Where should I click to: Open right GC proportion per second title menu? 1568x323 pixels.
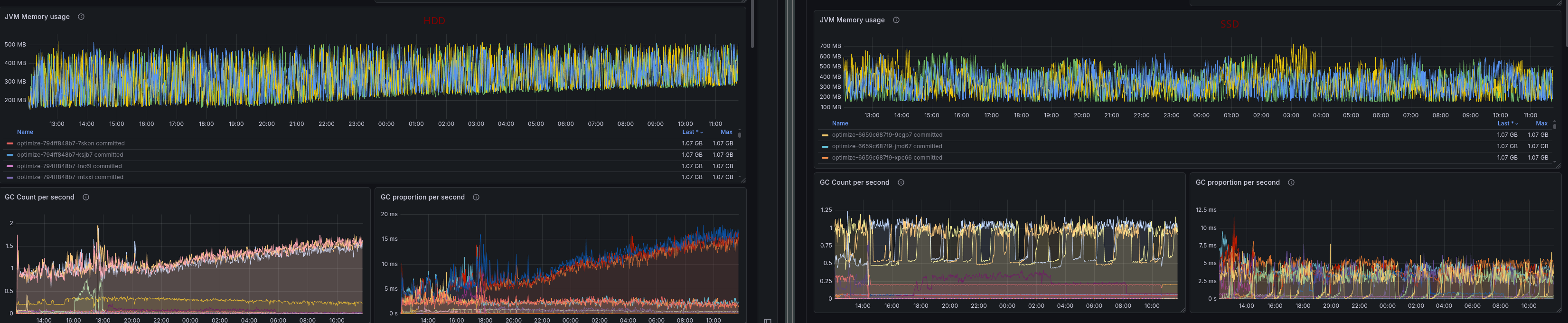(x=1238, y=182)
